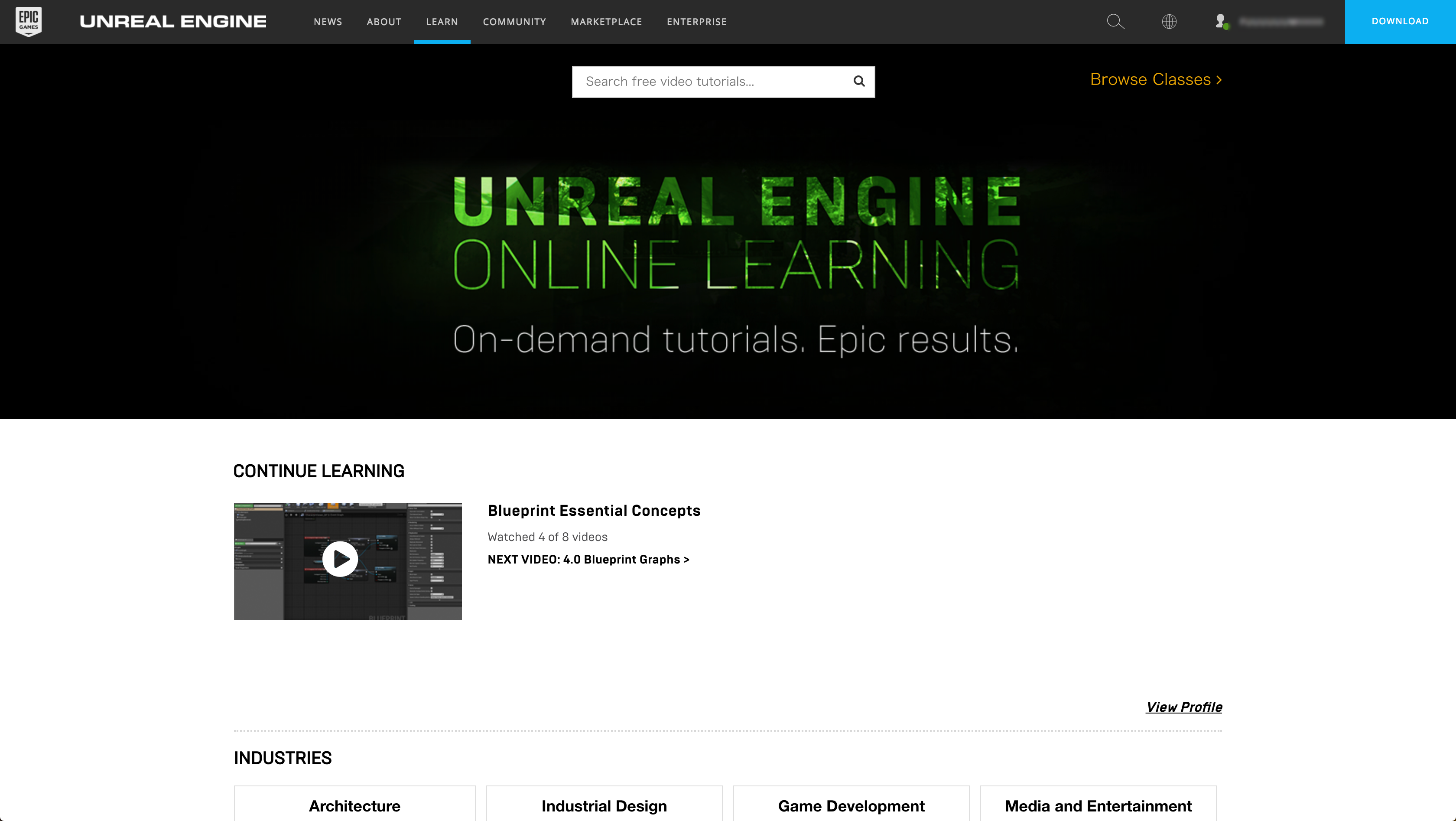
Task: Go to the MARKETPLACE page
Action: point(606,22)
